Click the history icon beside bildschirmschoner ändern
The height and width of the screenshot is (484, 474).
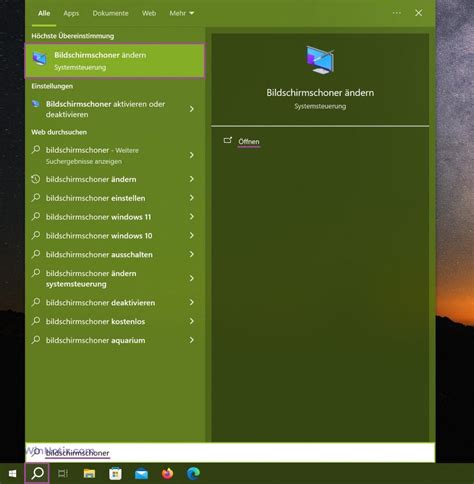[36, 179]
